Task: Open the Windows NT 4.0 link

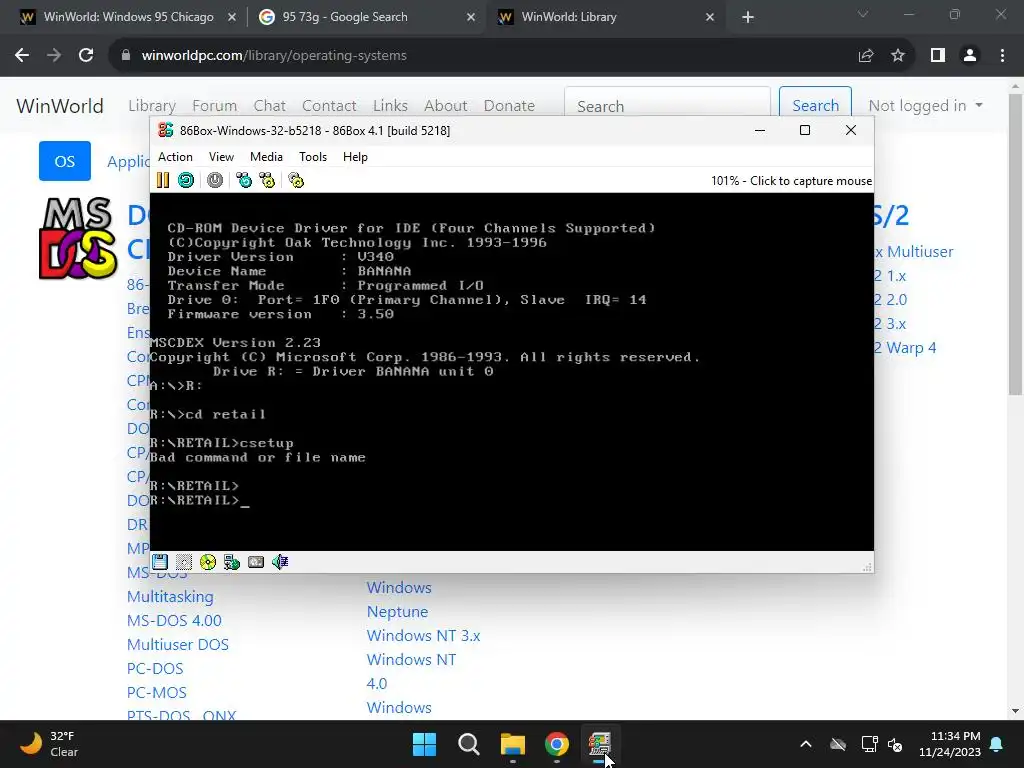Action: (x=411, y=671)
